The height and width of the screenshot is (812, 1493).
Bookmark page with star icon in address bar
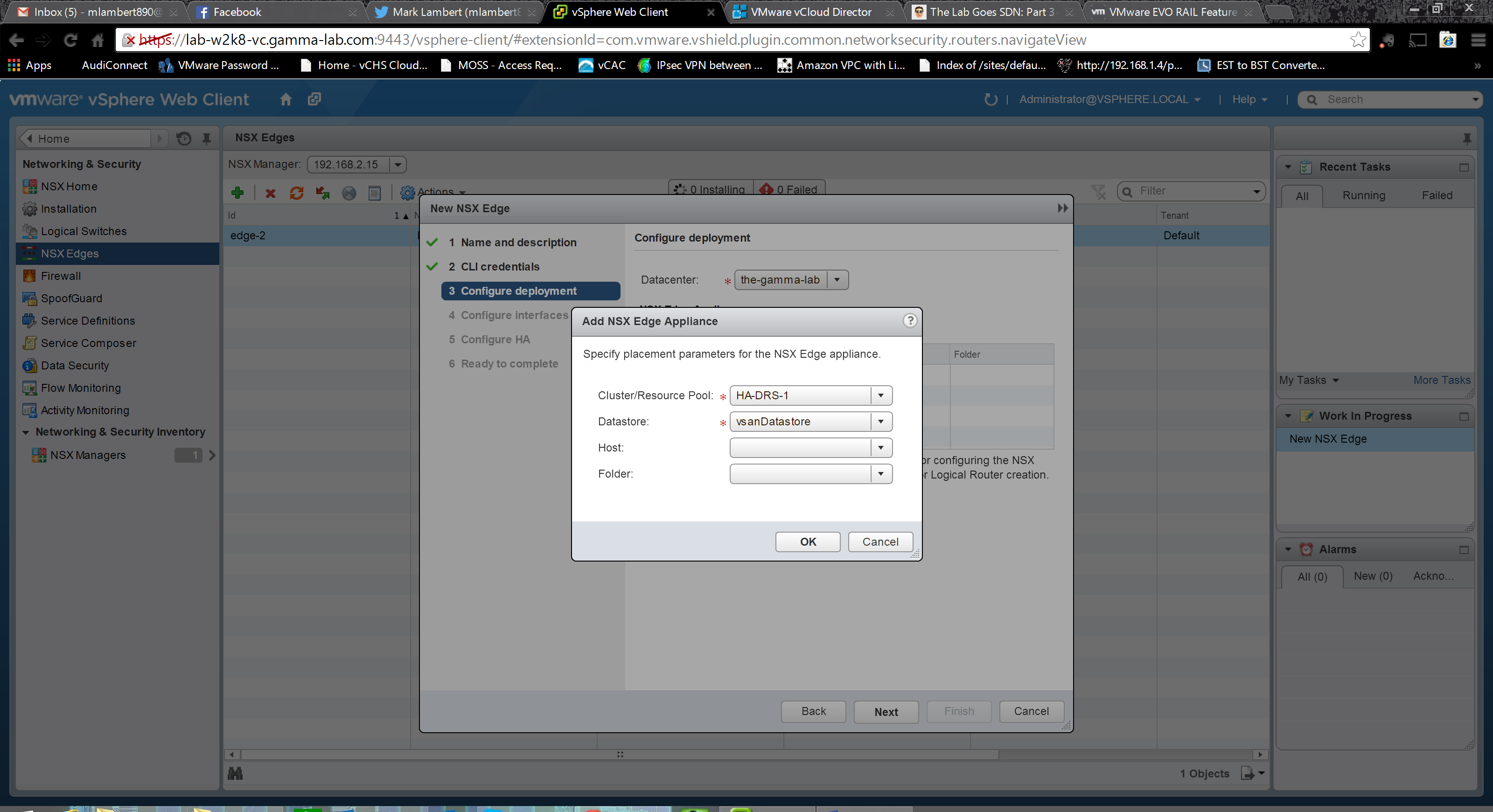tap(1358, 40)
